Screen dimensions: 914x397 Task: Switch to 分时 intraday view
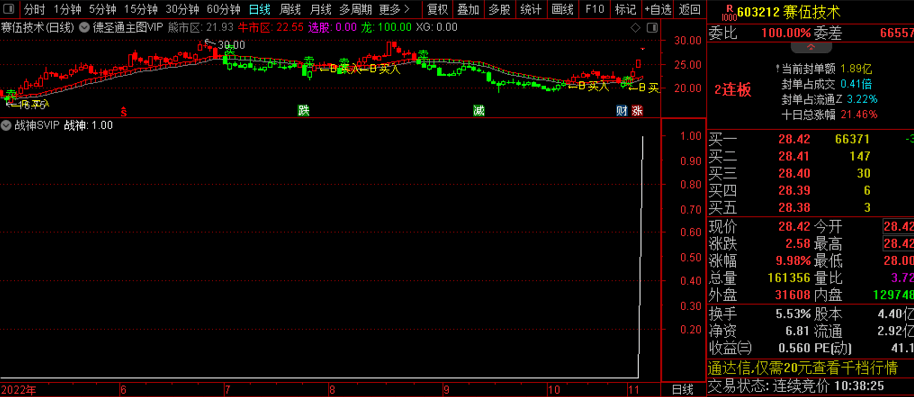[x=34, y=9]
